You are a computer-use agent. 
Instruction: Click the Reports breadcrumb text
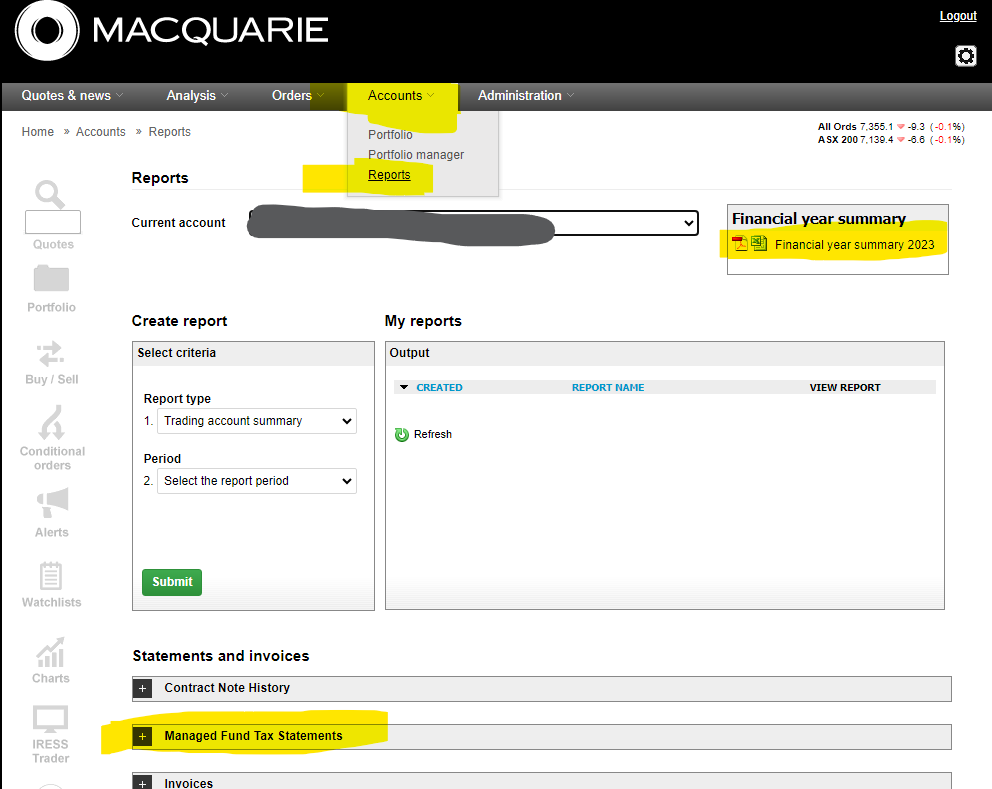[x=170, y=132]
